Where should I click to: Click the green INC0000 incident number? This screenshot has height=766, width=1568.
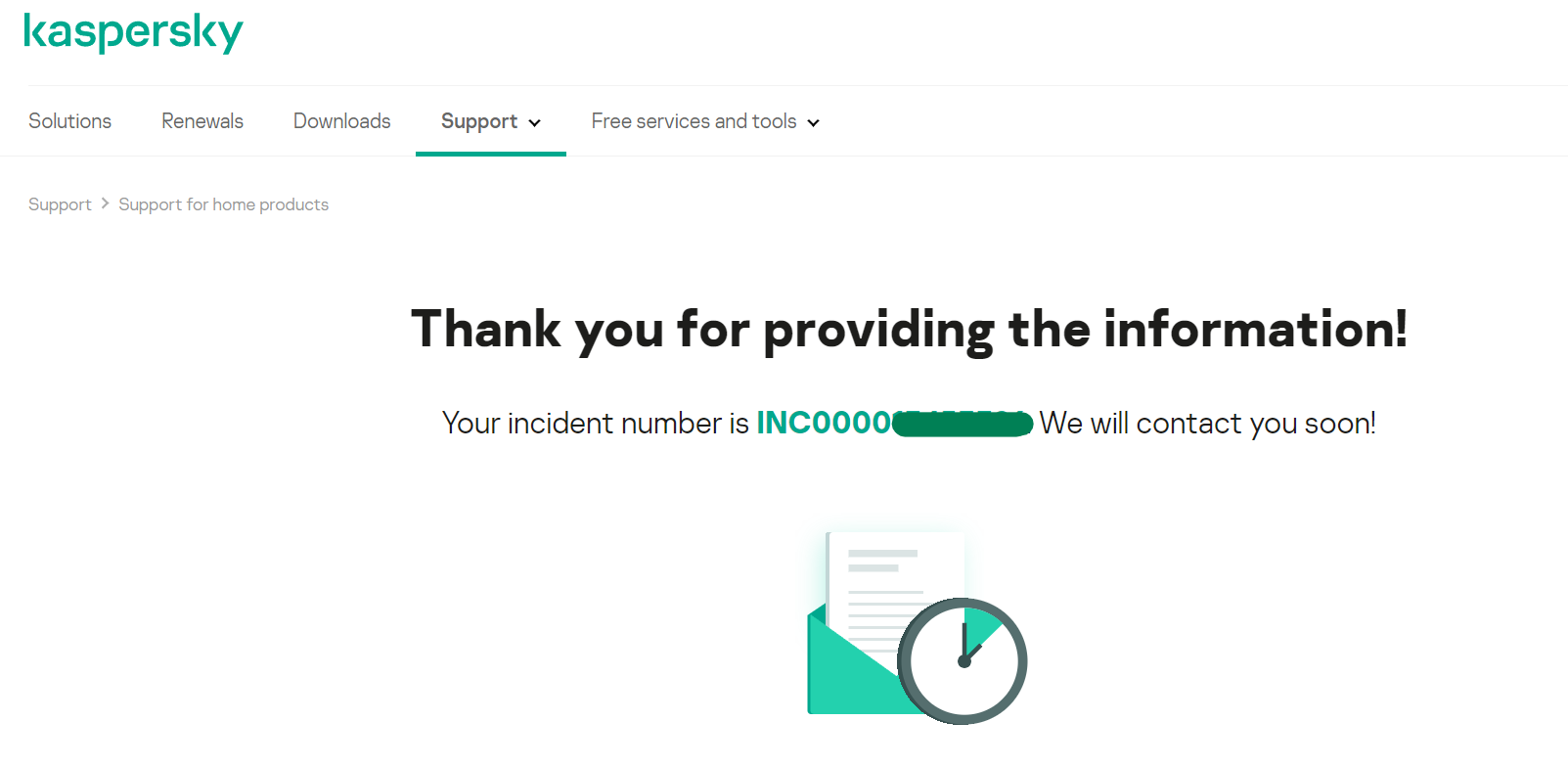point(824,423)
